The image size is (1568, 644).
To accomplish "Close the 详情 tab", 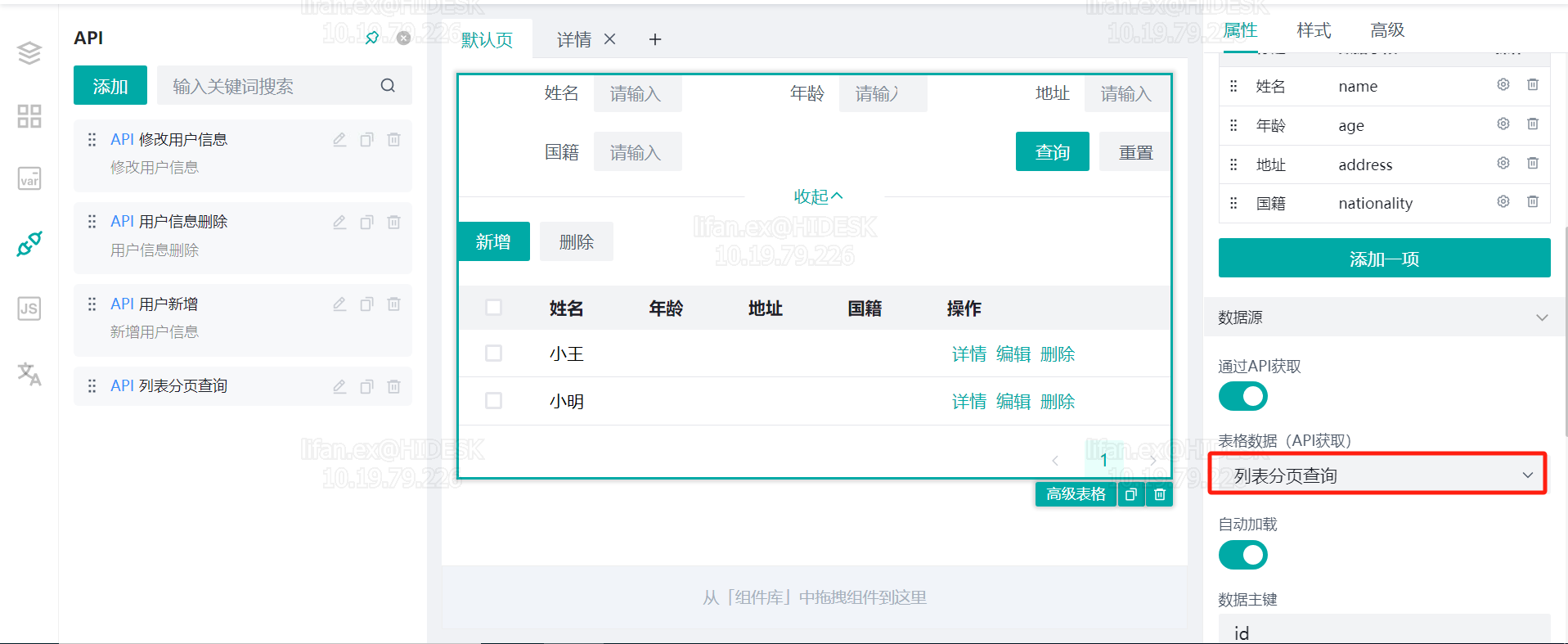I will click(x=609, y=39).
